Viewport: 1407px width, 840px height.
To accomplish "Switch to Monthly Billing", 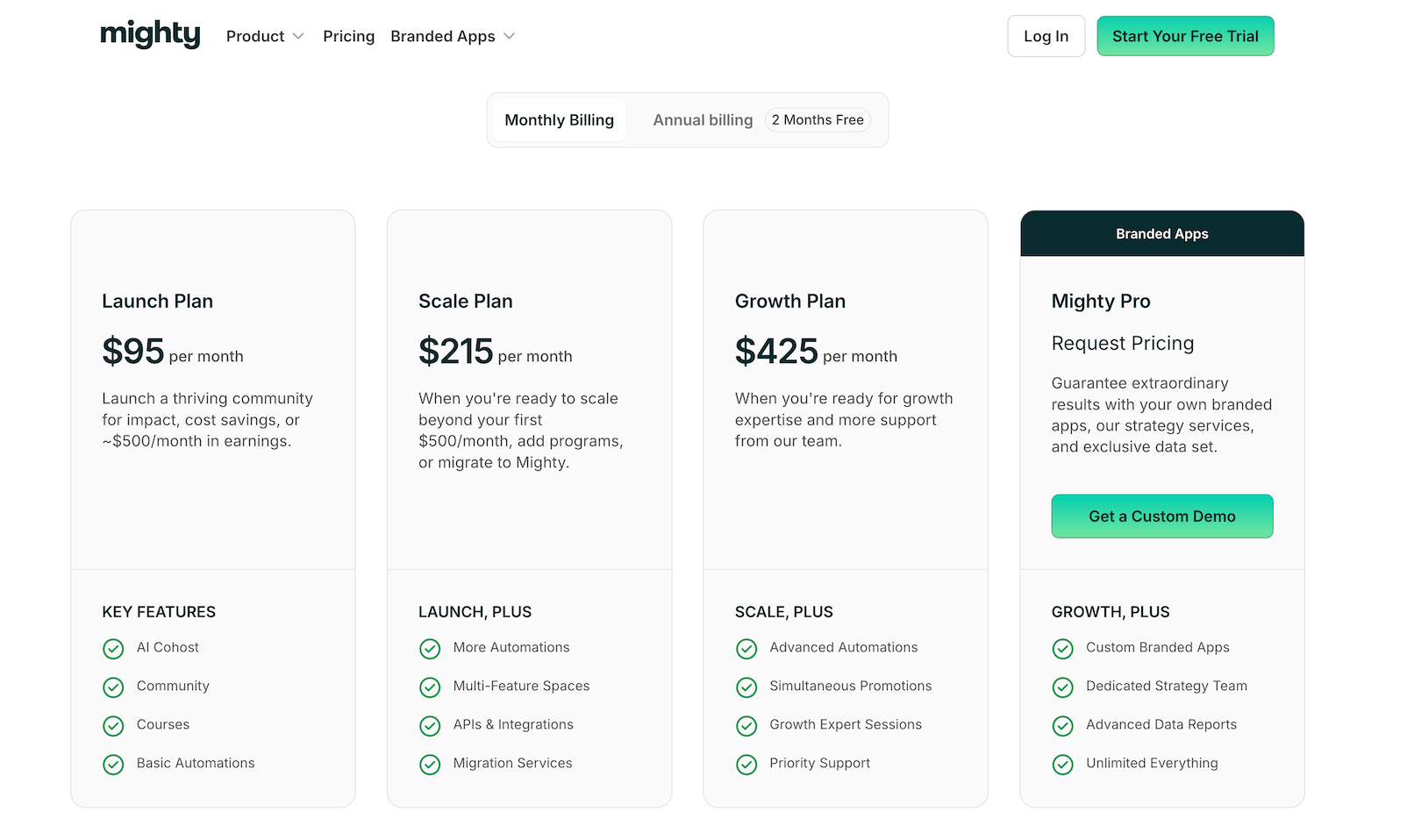I will click(x=559, y=120).
